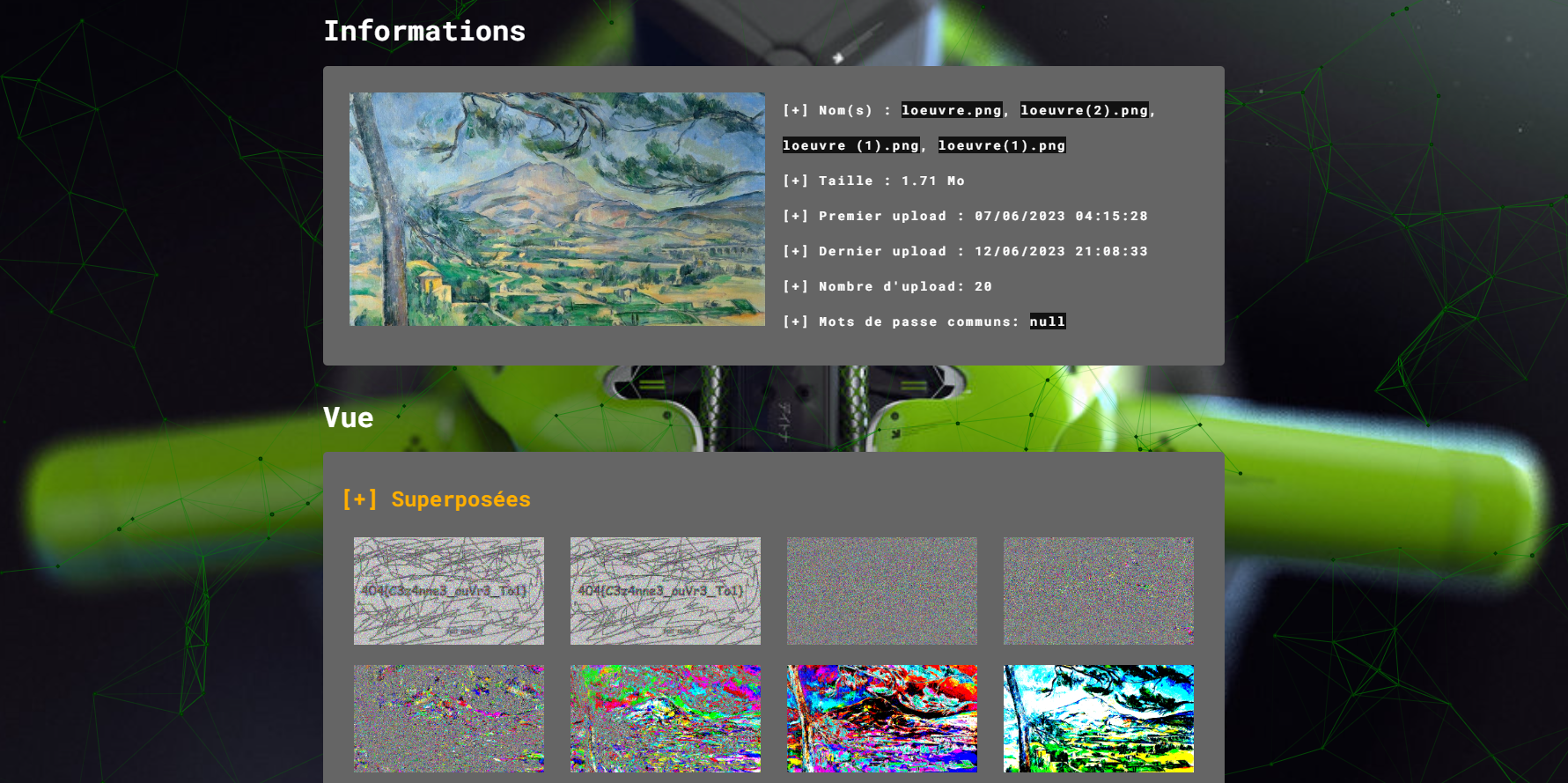This screenshot has width=1568, height=783.
Task: Click the null common passwords value
Action: [x=1048, y=321]
